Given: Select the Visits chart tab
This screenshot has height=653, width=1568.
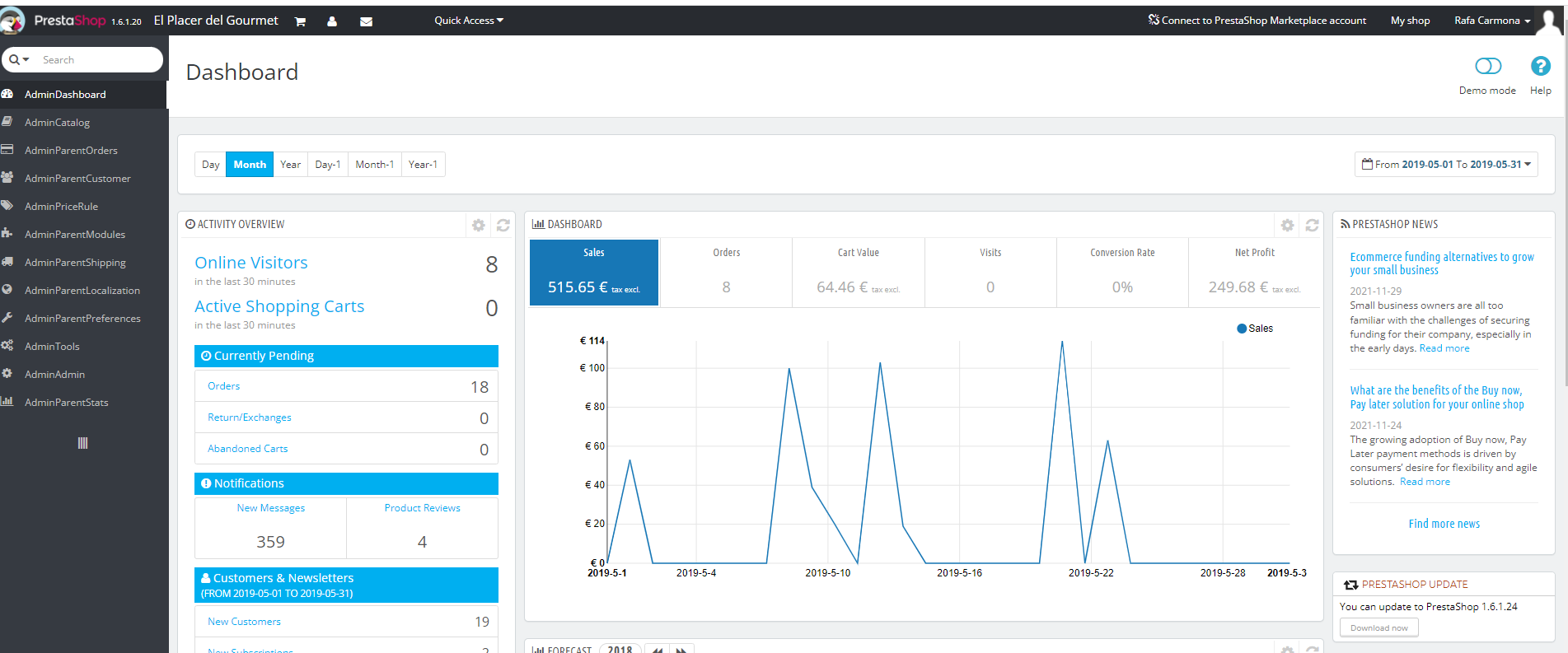Looking at the screenshot, I should click(x=990, y=273).
